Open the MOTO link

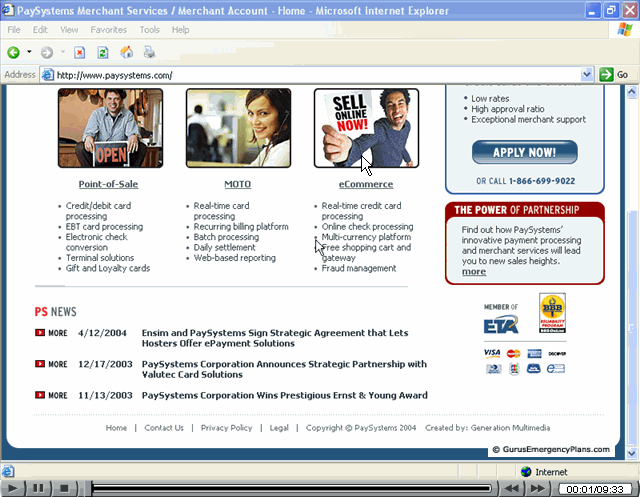(238, 184)
